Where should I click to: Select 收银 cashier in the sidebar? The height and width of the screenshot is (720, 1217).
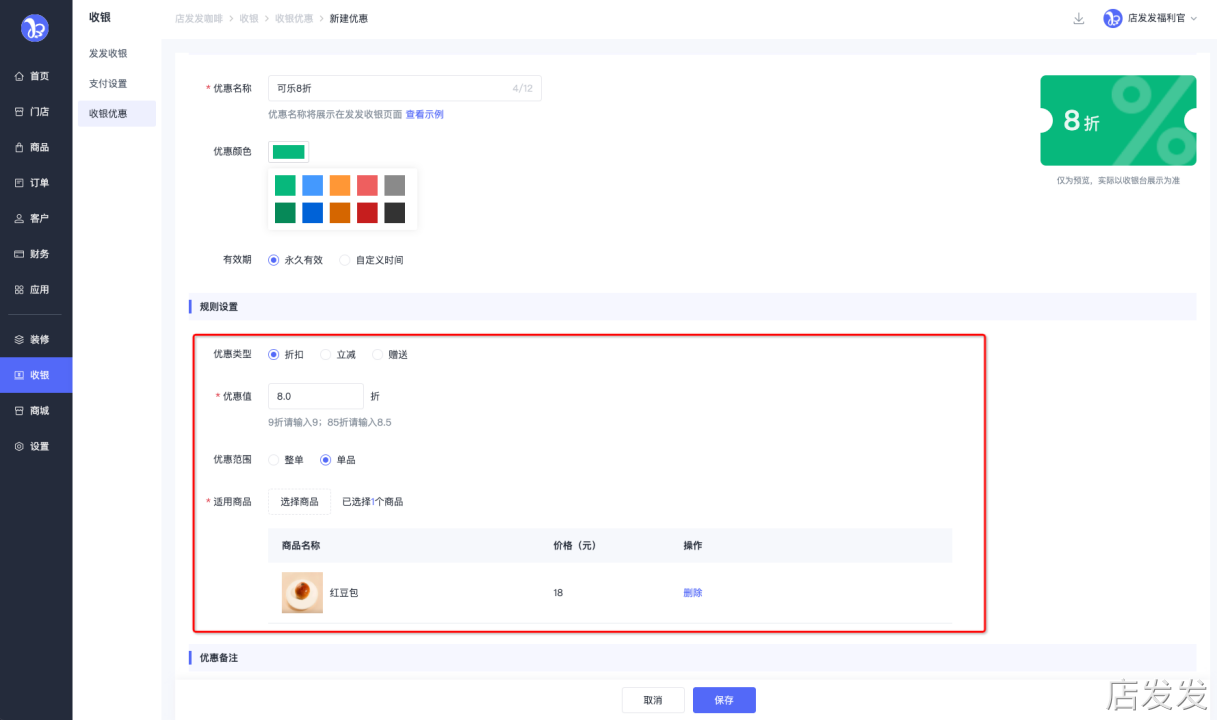click(36, 375)
